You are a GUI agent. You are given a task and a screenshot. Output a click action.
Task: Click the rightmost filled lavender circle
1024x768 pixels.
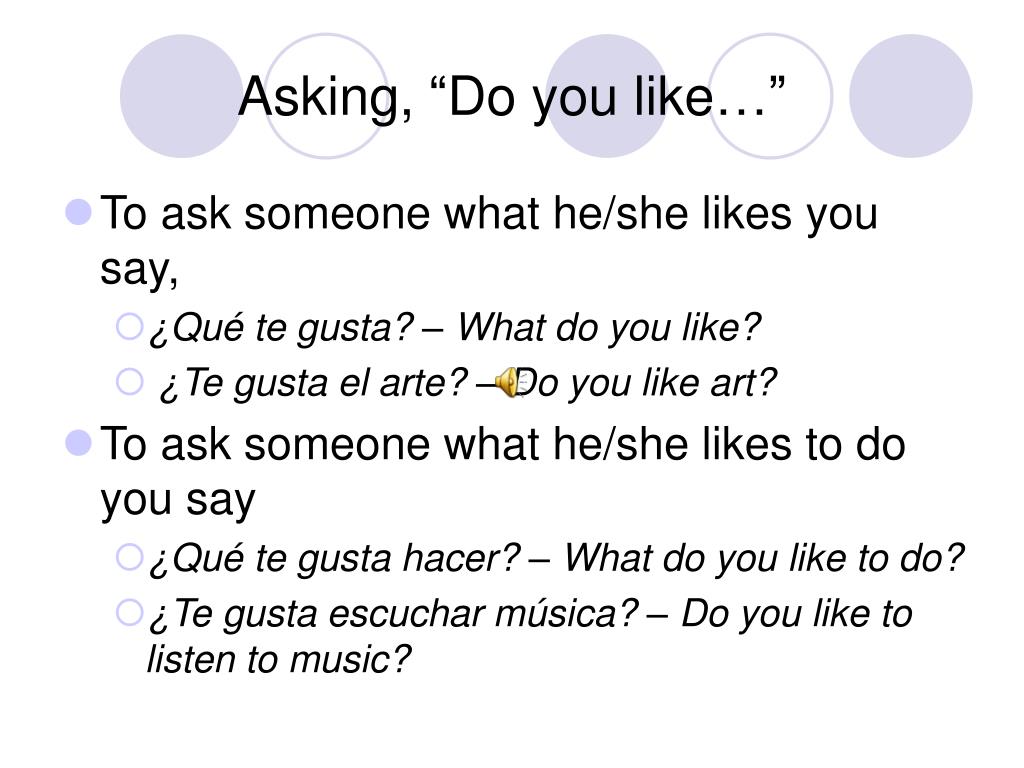pos(910,96)
